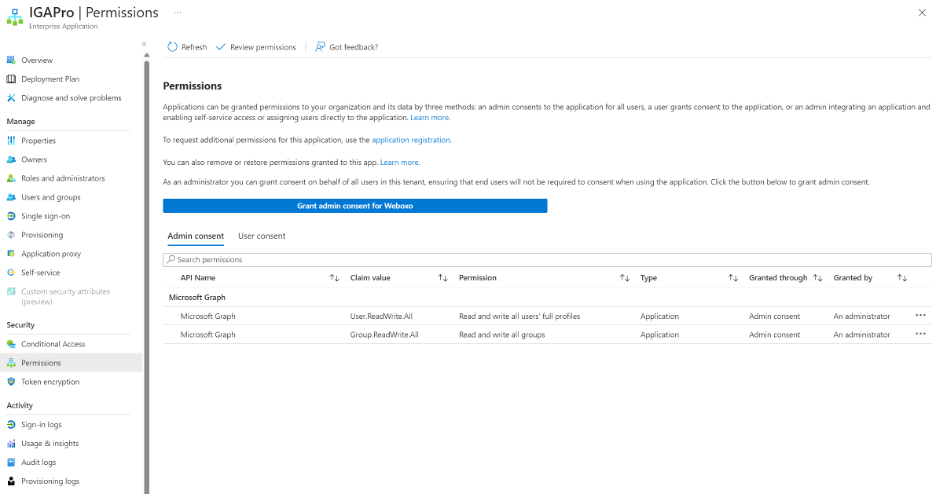
Task: Switch to the User consent tab
Action: point(261,236)
